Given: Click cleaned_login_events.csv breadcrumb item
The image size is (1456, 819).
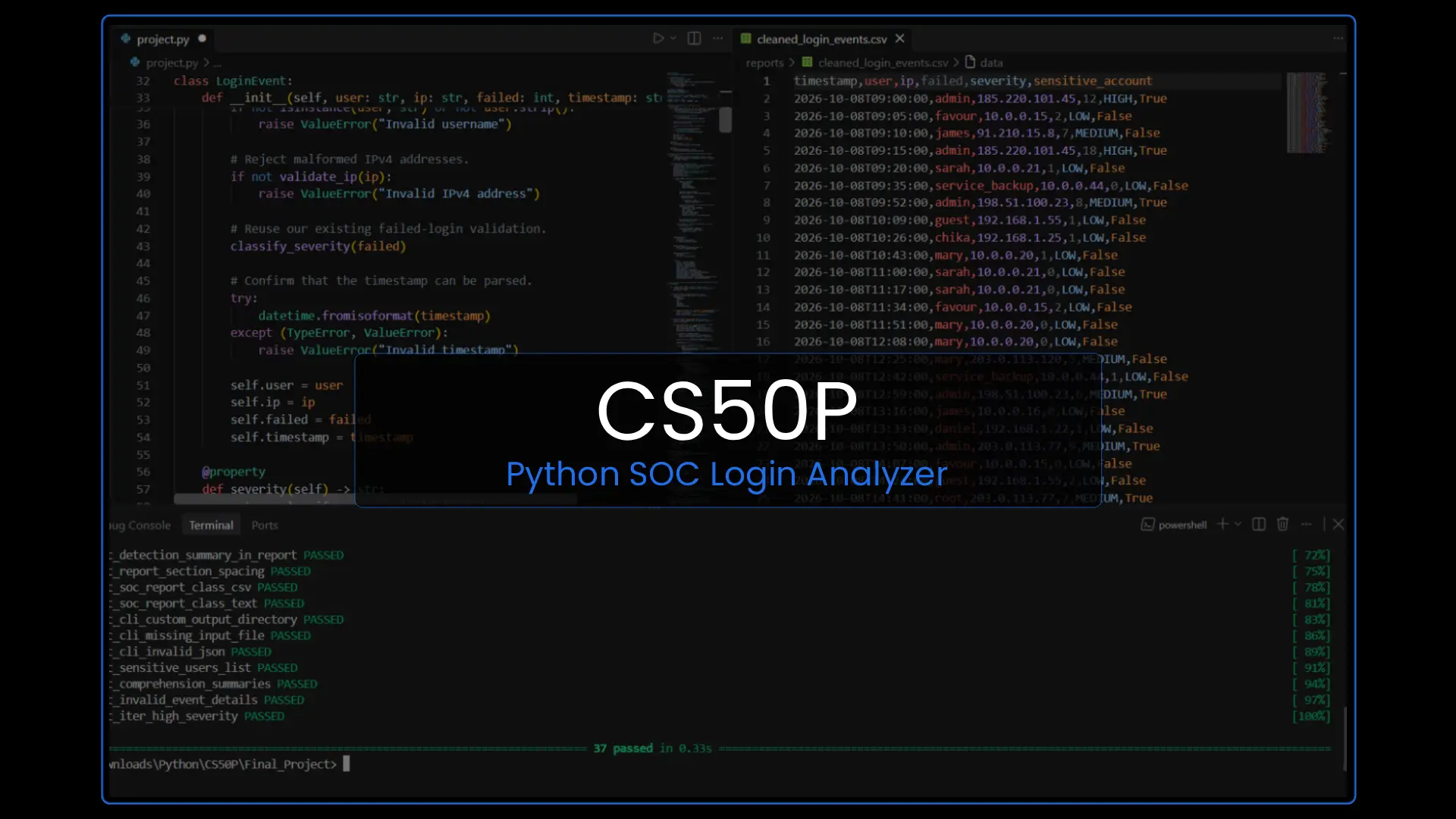Looking at the screenshot, I should click(x=876, y=63).
